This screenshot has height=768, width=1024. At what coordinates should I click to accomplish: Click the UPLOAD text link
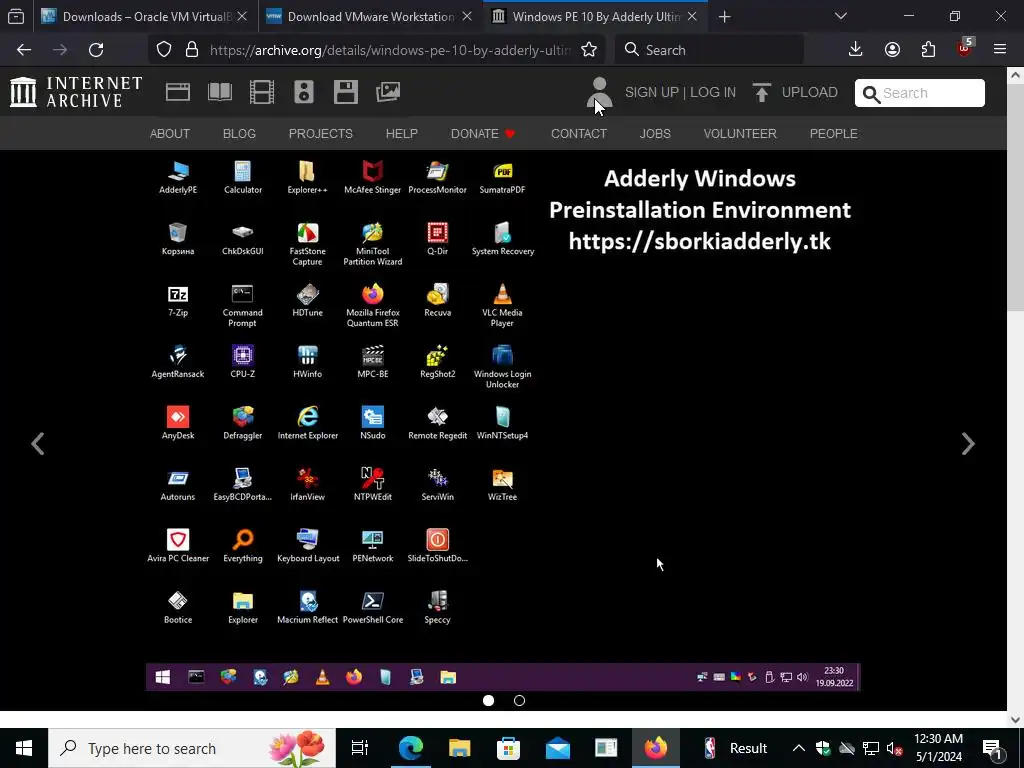810,93
